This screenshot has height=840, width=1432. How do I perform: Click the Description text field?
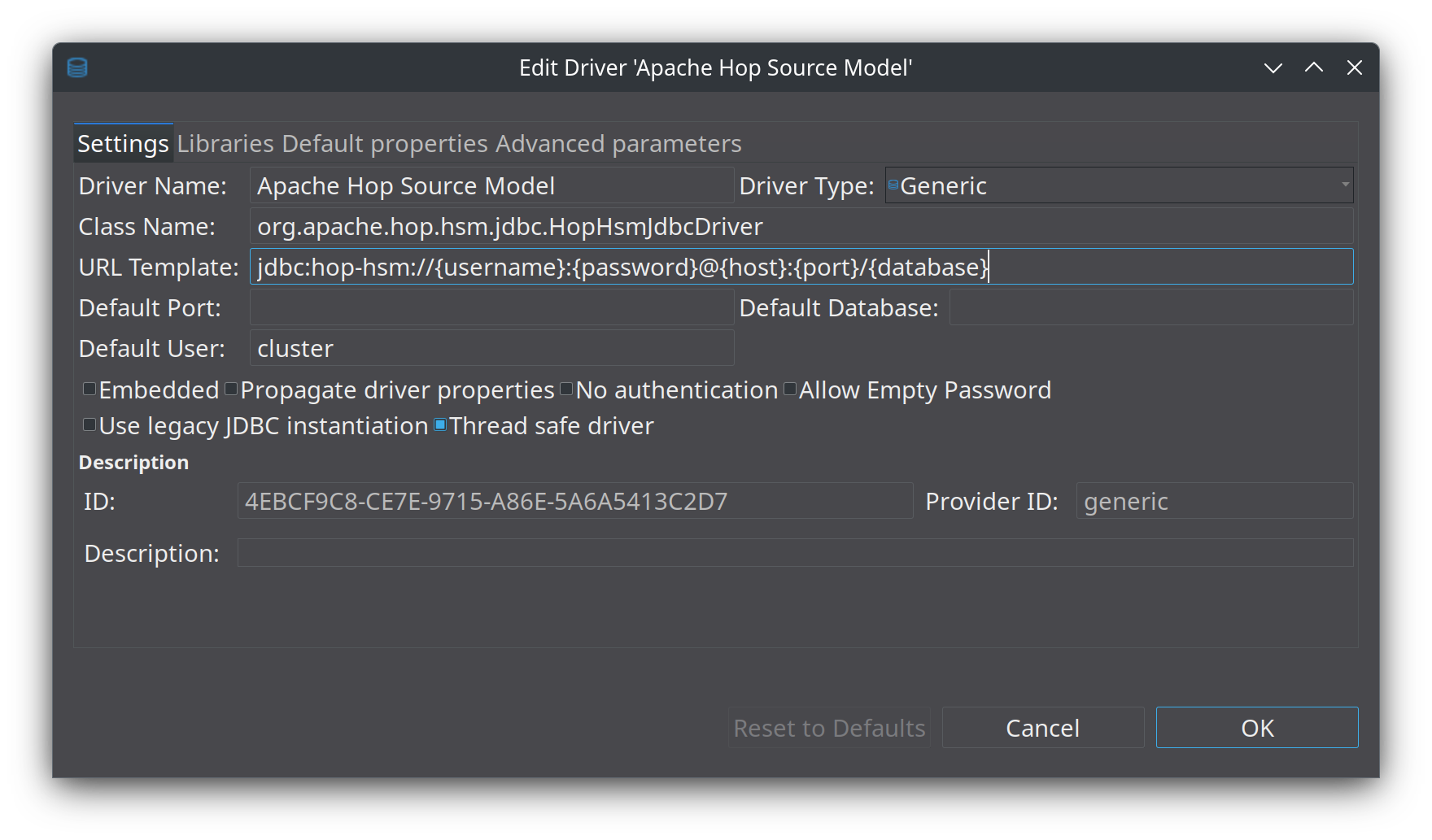pyautogui.click(x=795, y=553)
